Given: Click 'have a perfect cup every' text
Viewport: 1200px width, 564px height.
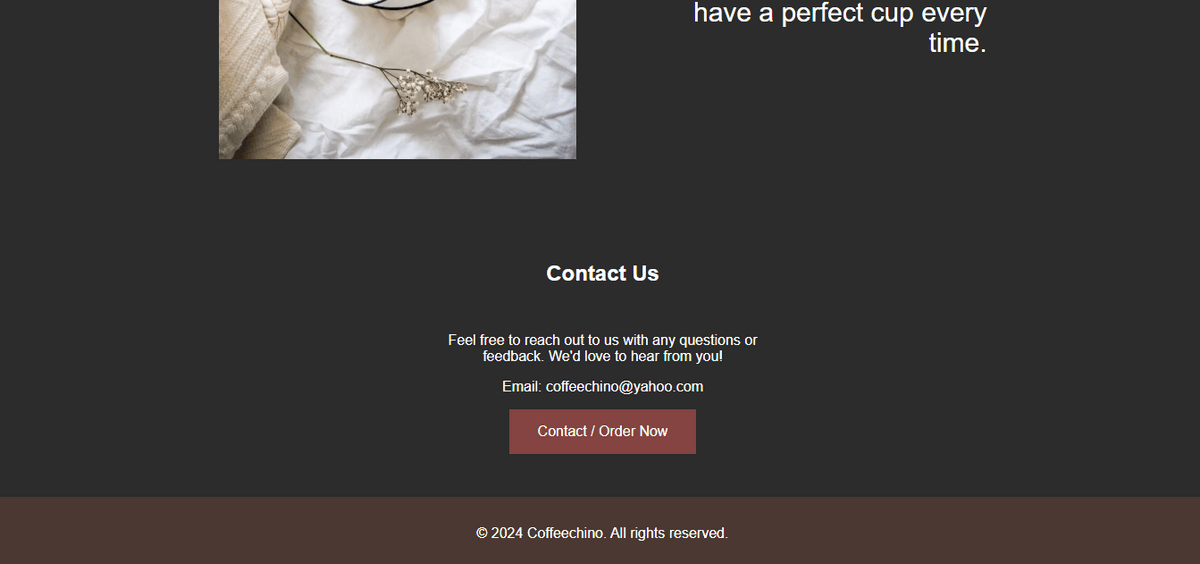Looking at the screenshot, I should pyautogui.click(x=840, y=13).
